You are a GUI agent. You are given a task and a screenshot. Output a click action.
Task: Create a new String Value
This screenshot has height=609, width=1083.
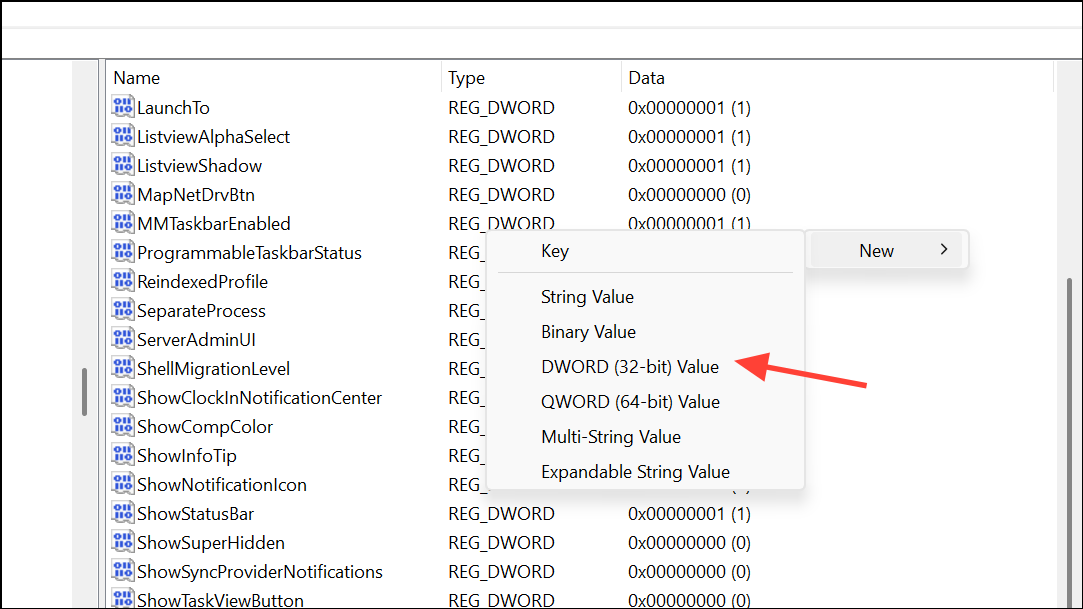point(587,297)
